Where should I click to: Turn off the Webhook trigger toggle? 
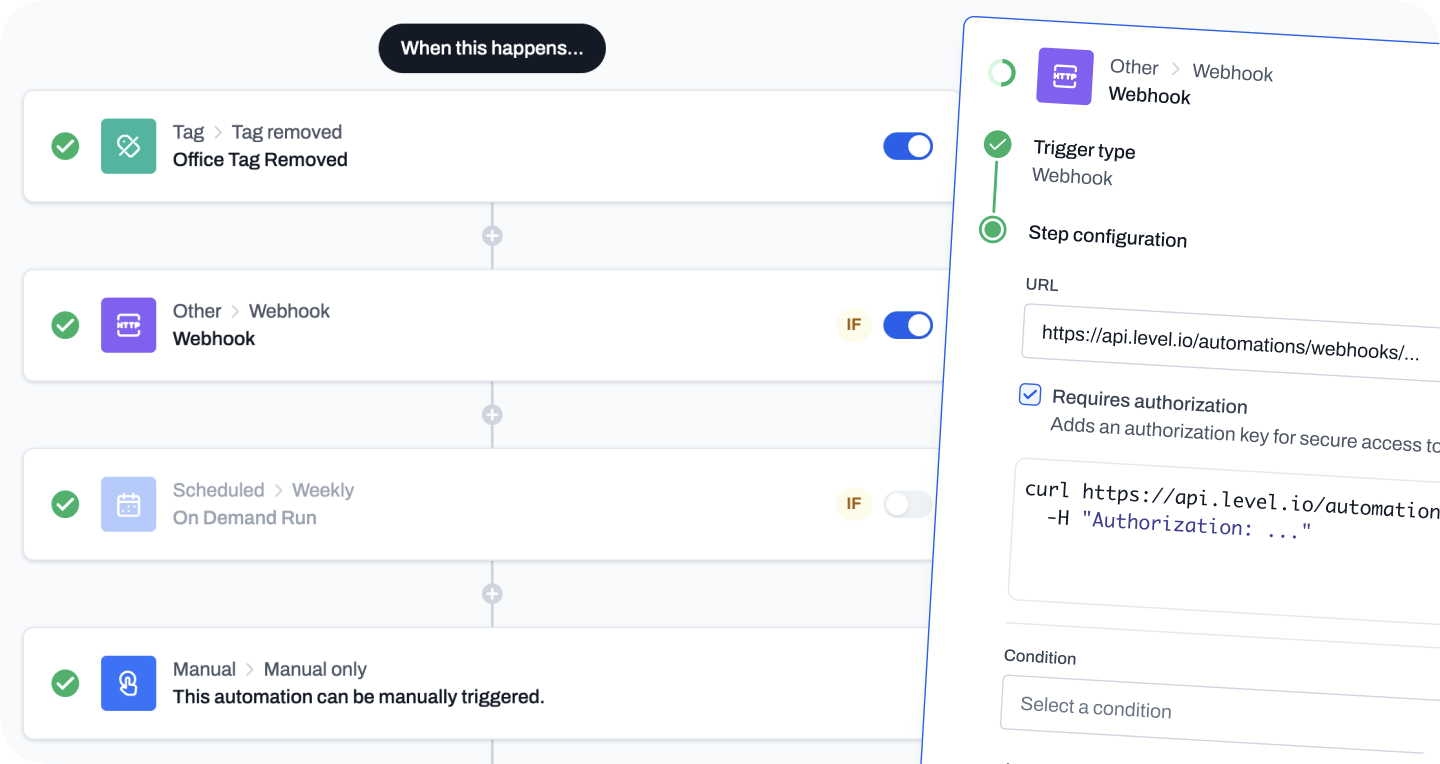[907, 325]
